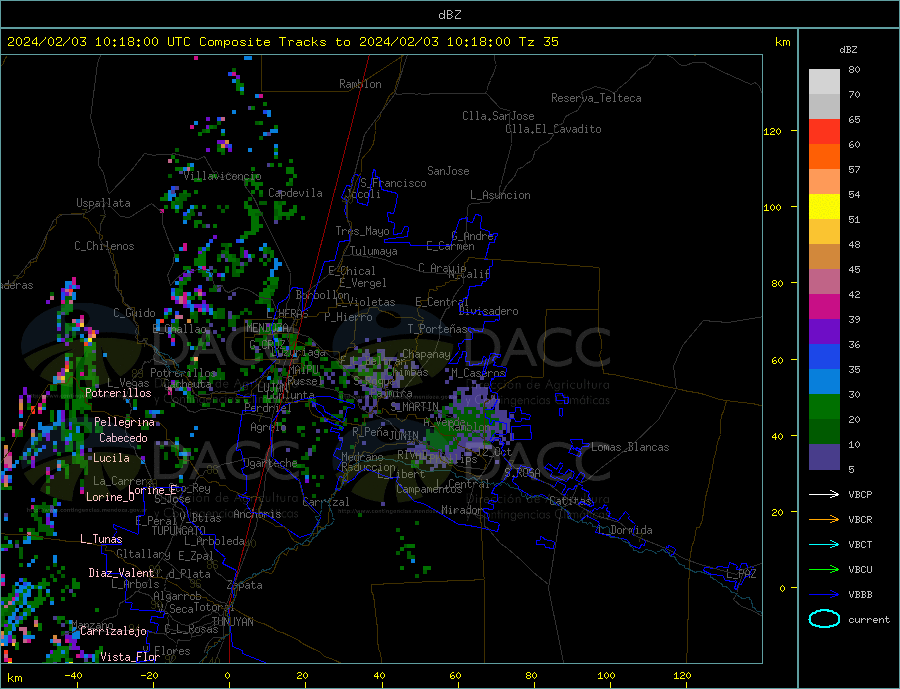Click the UTC Composite Tracks timestamp header
Screen dimensions: 900x689
pyautogui.click(x=282, y=42)
